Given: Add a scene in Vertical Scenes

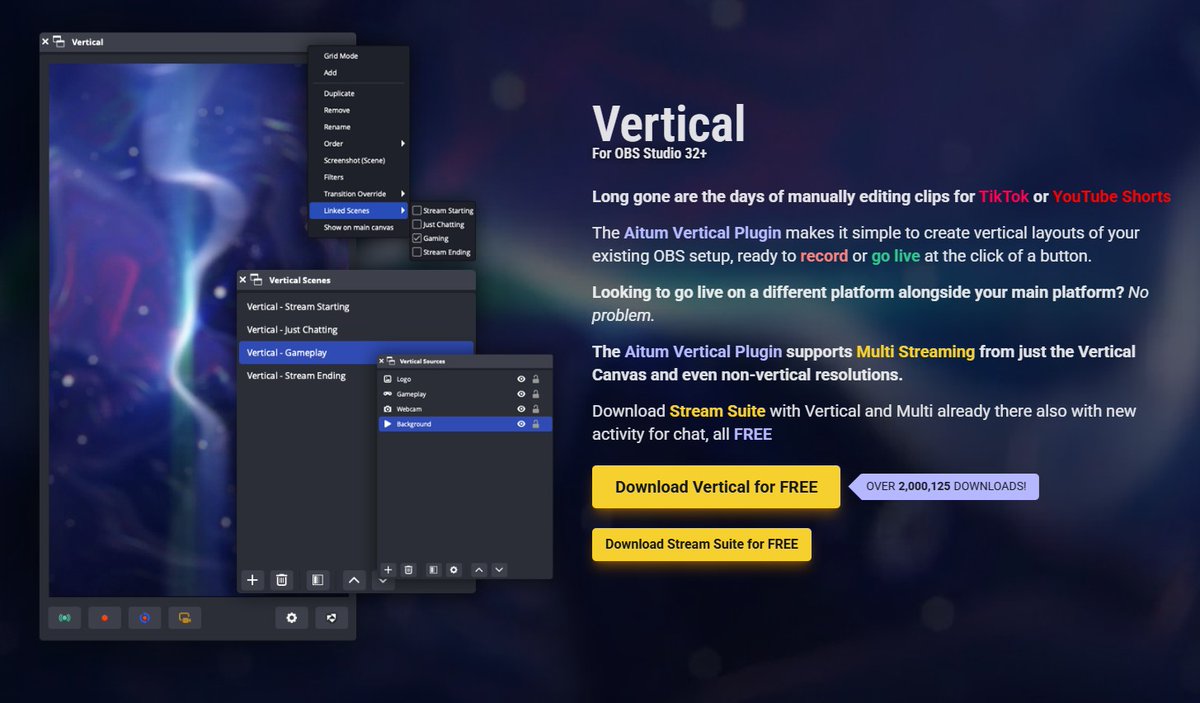Looking at the screenshot, I should coord(253,580).
